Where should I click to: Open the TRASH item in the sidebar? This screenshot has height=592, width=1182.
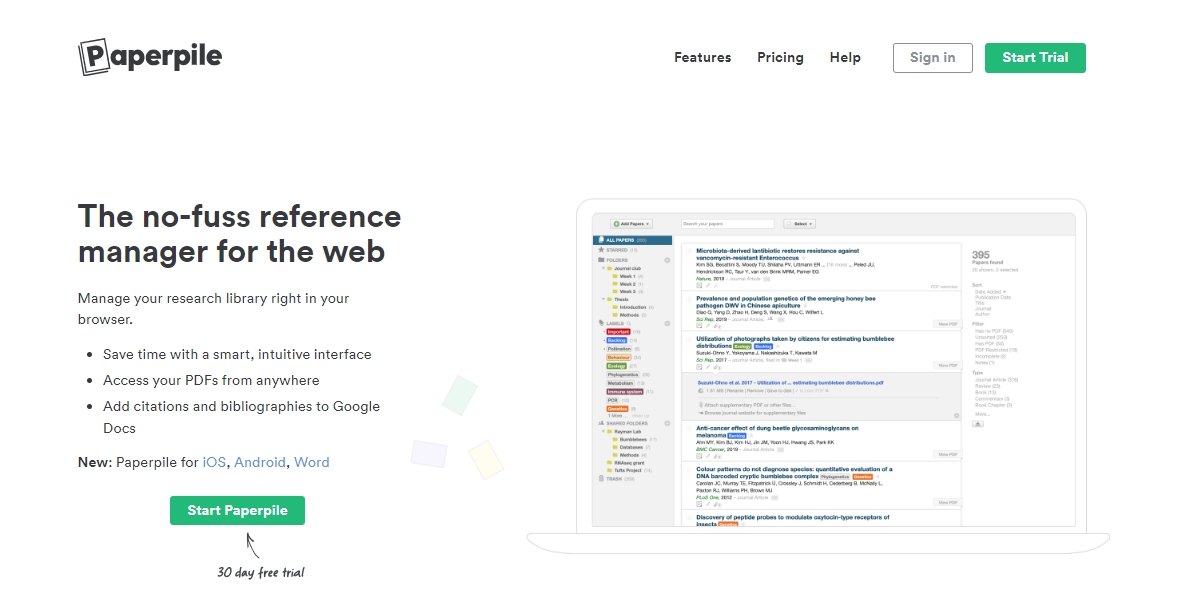tap(617, 479)
